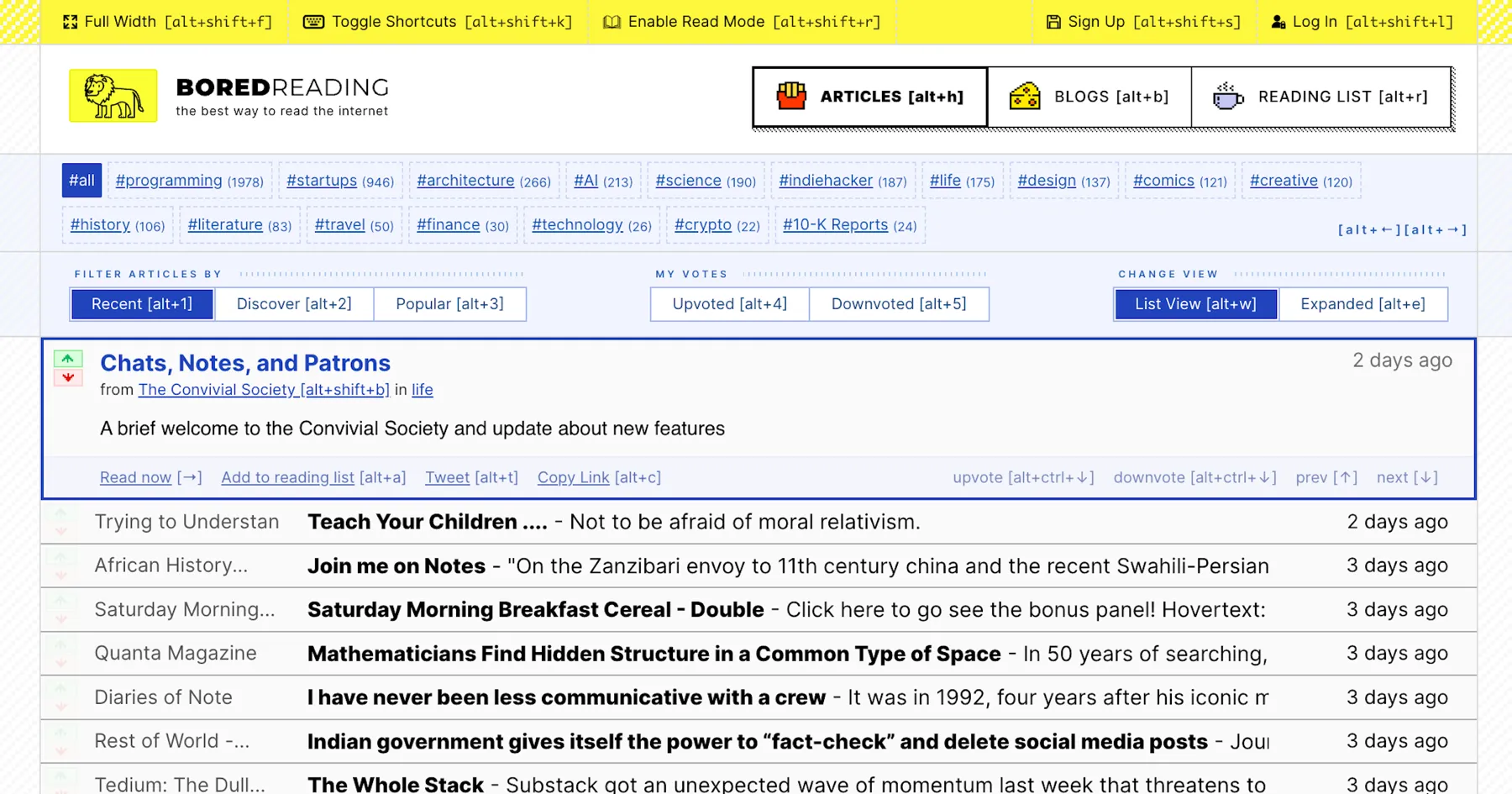Click the floppy disk Sign Up icon
The image size is (1512, 794).
tap(1053, 22)
